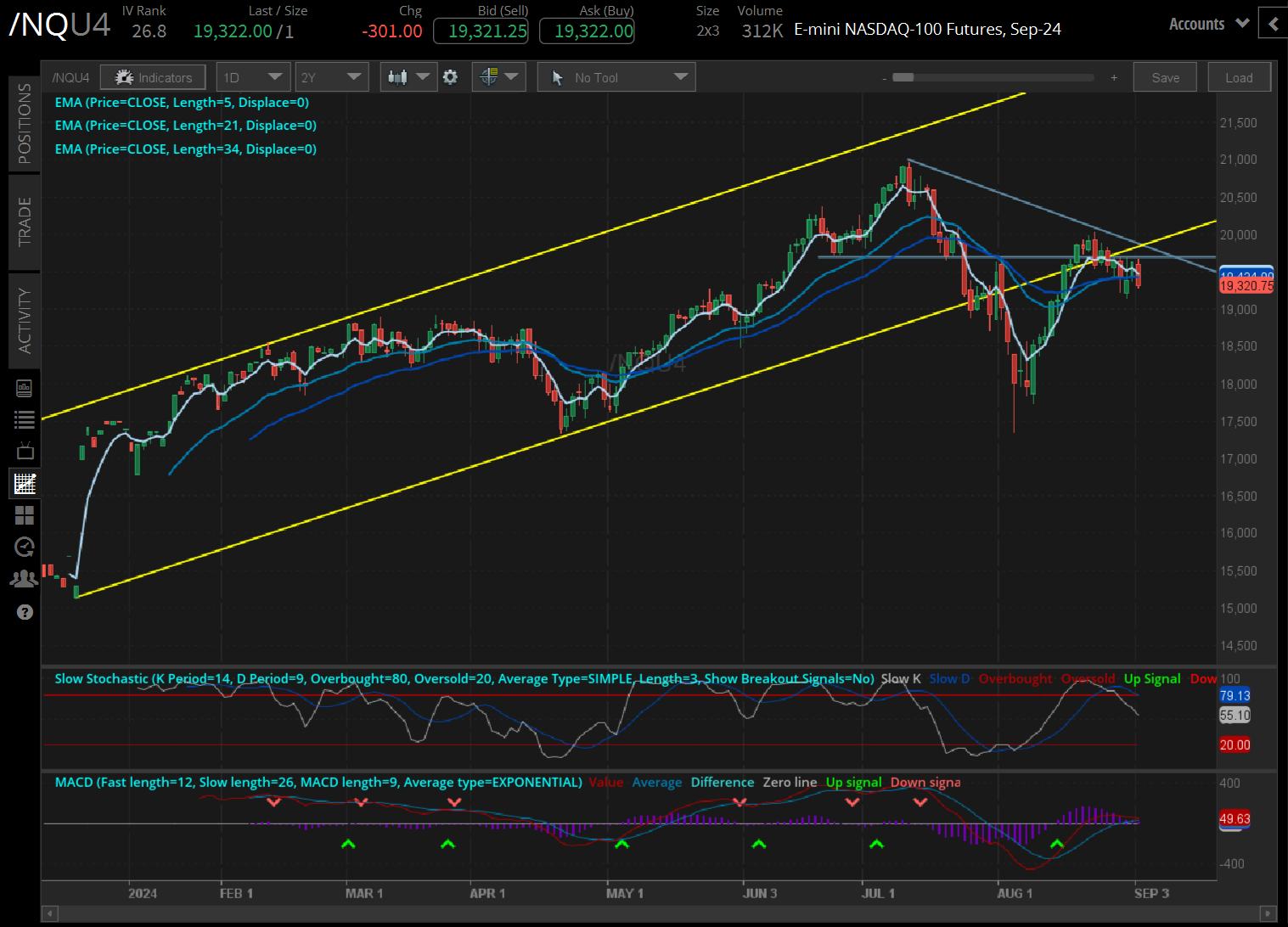Click the watchlist icon in the sidebar
The height and width of the screenshot is (927, 1288).
(25, 419)
